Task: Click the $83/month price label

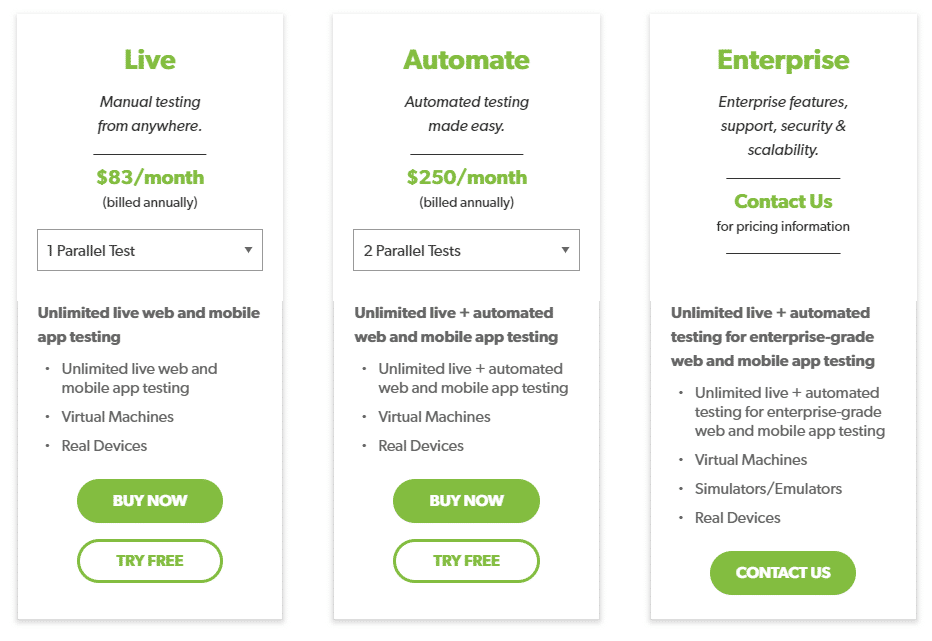Action: pyautogui.click(x=149, y=176)
